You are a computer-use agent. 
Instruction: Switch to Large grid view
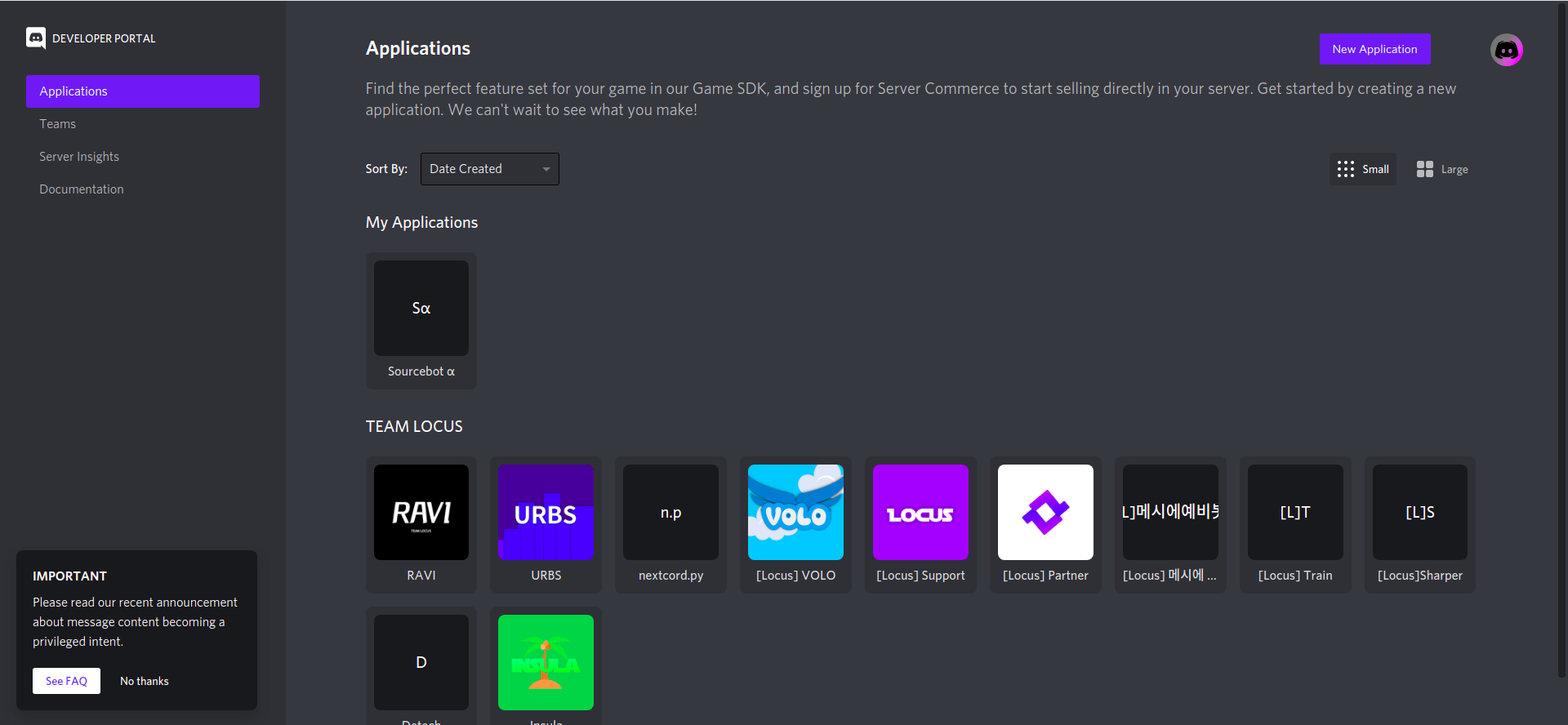tap(1442, 169)
